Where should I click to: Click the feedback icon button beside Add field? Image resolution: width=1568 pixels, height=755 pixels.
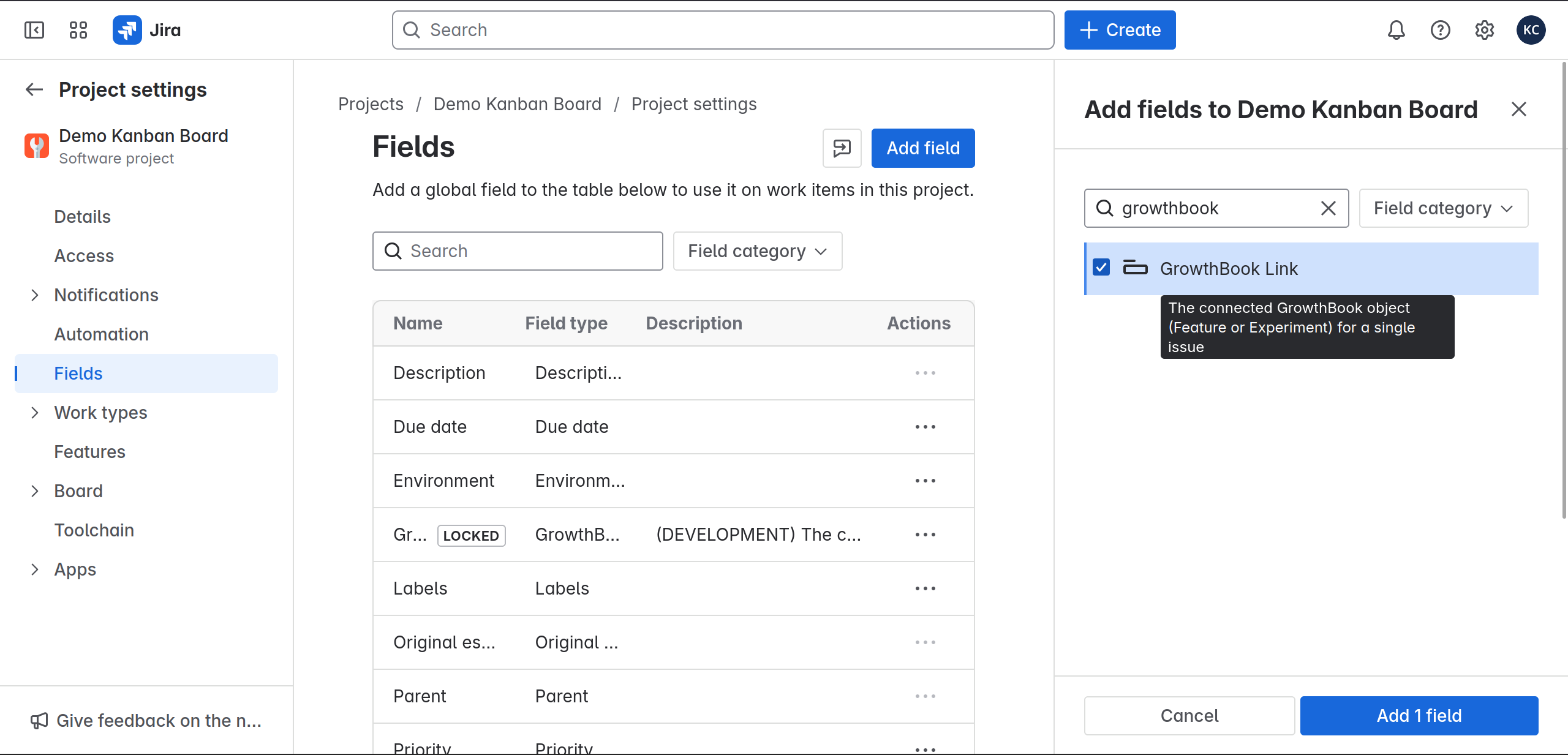tap(842, 148)
